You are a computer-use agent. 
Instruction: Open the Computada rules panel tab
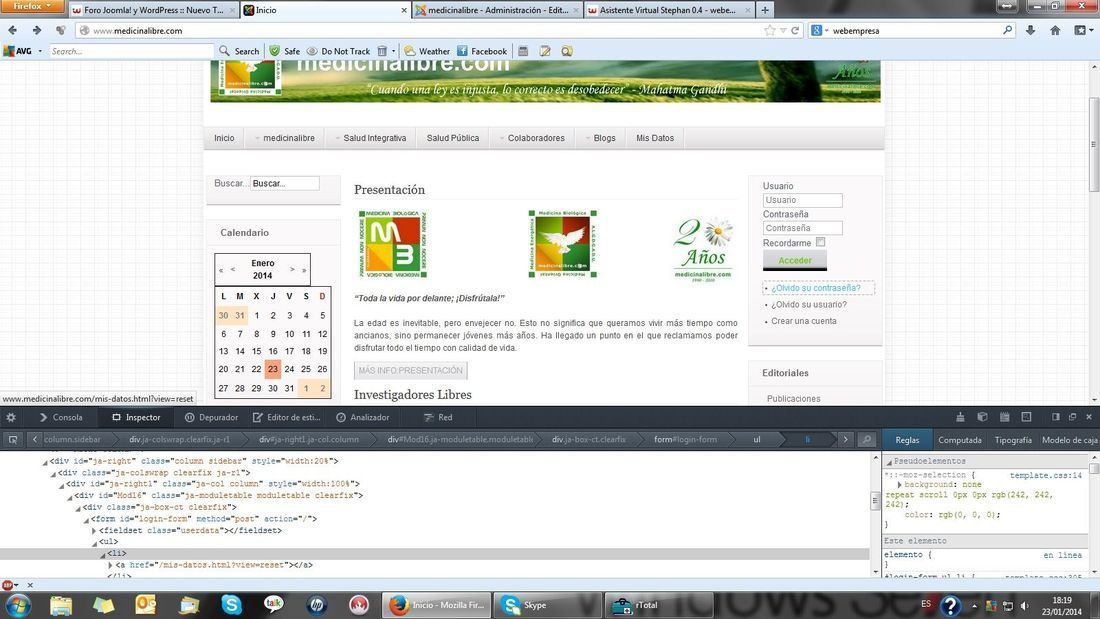coord(960,440)
